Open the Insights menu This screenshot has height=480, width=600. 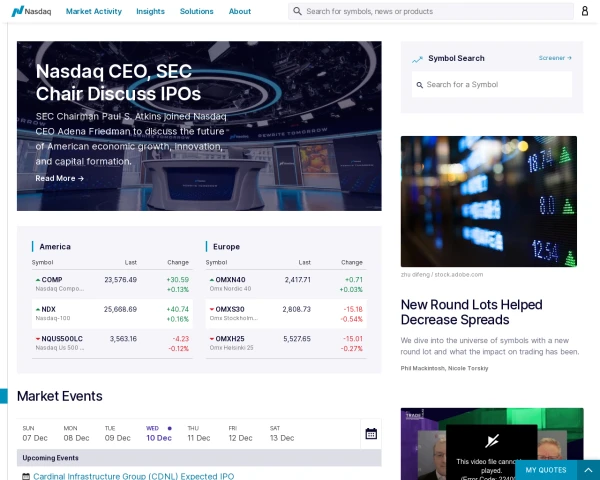(x=151, y=11)
